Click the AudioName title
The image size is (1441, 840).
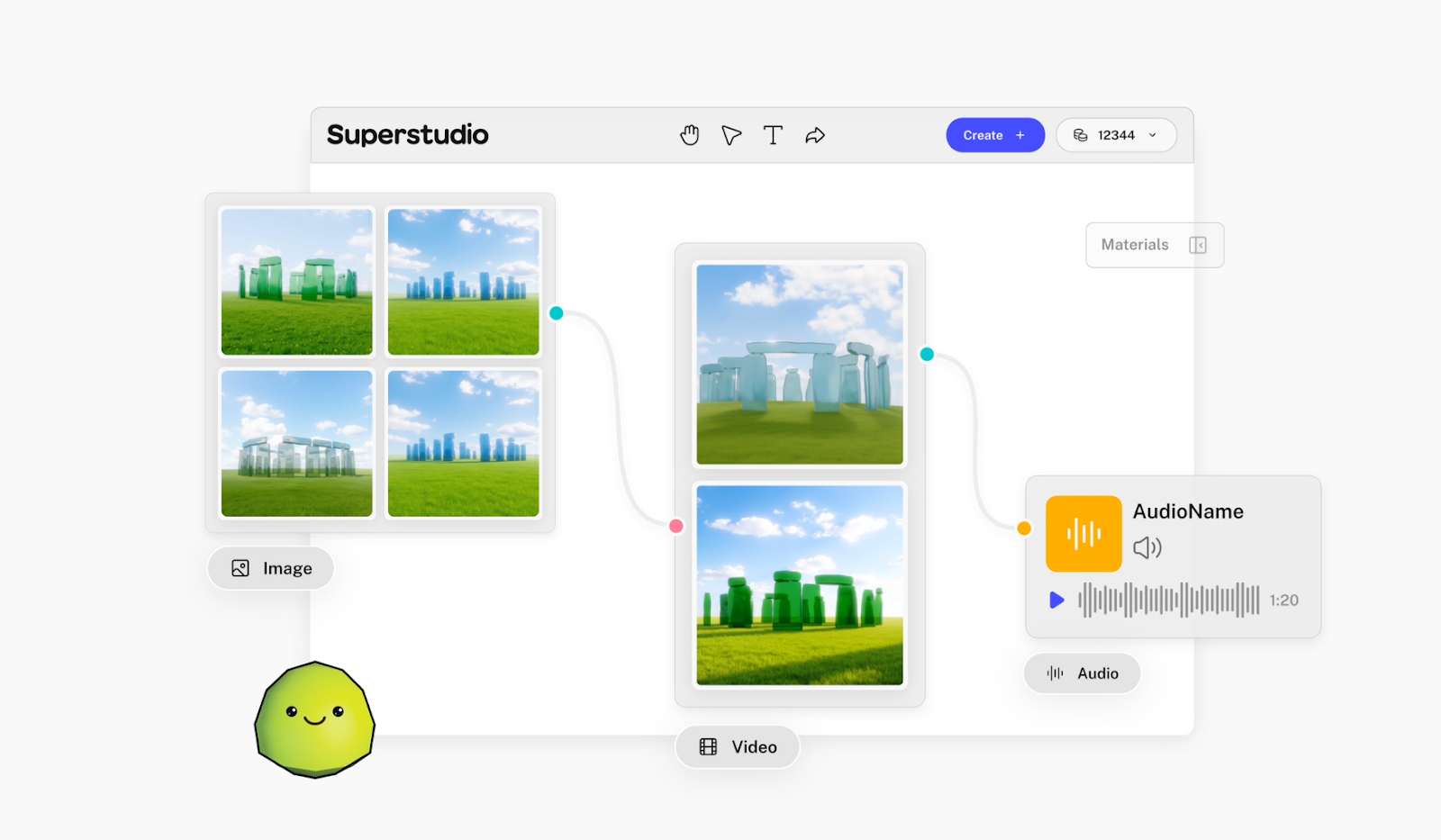click(x=1188, y=511)
